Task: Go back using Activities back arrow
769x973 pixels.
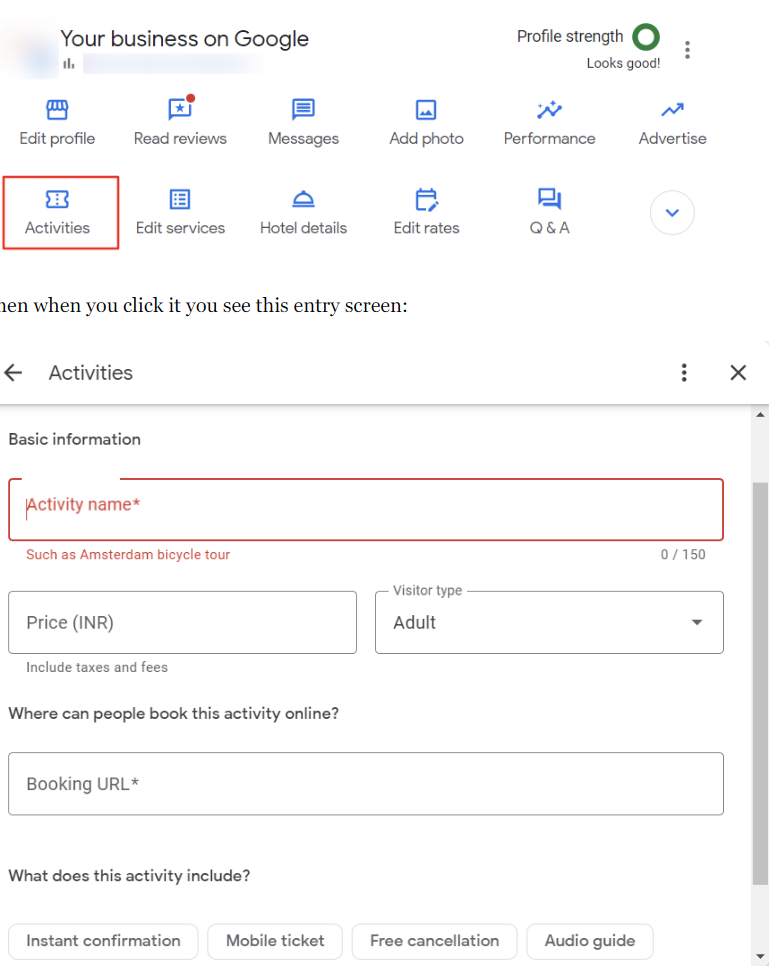Action: (x=14, y=373)
